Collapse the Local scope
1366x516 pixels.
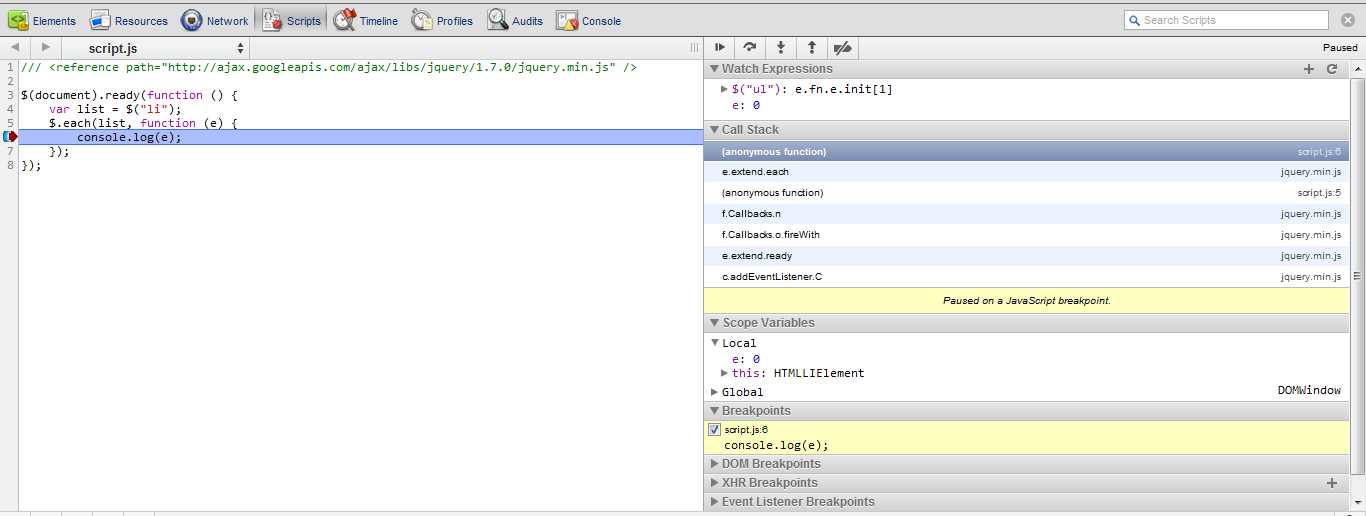(x=714, y=343)
